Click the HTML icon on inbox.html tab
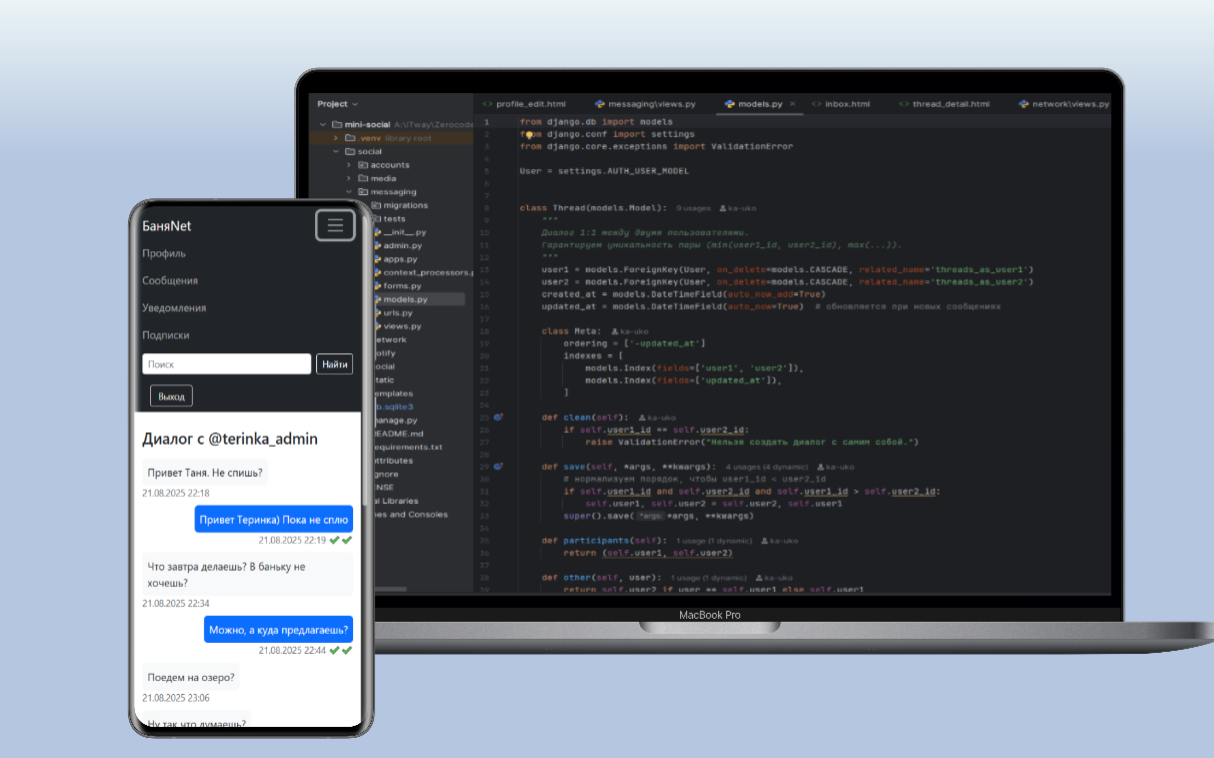This screenshot has height=758, width=1214. tap(816, 104)
